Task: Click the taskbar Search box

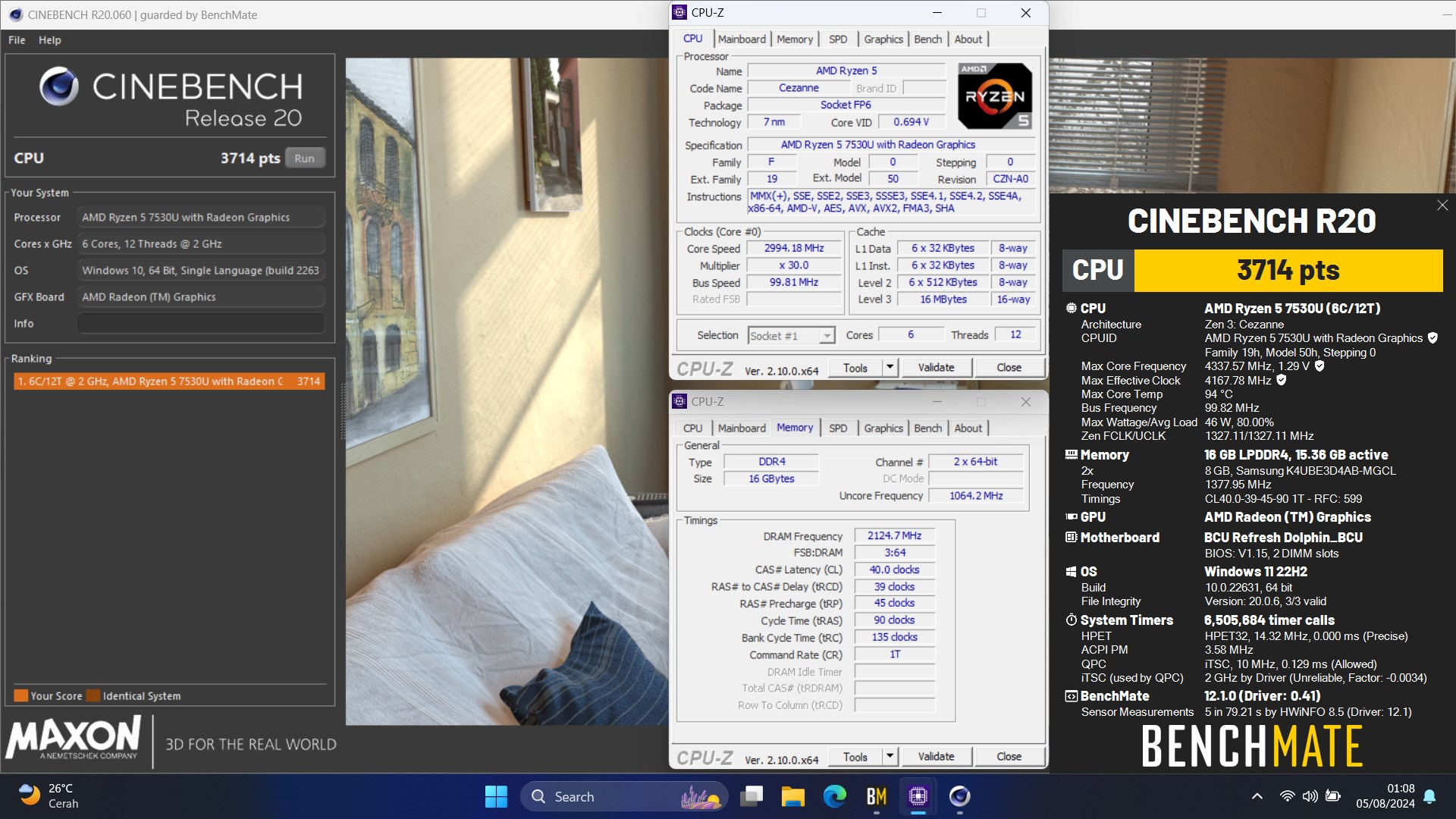Action: pos(623,796)
